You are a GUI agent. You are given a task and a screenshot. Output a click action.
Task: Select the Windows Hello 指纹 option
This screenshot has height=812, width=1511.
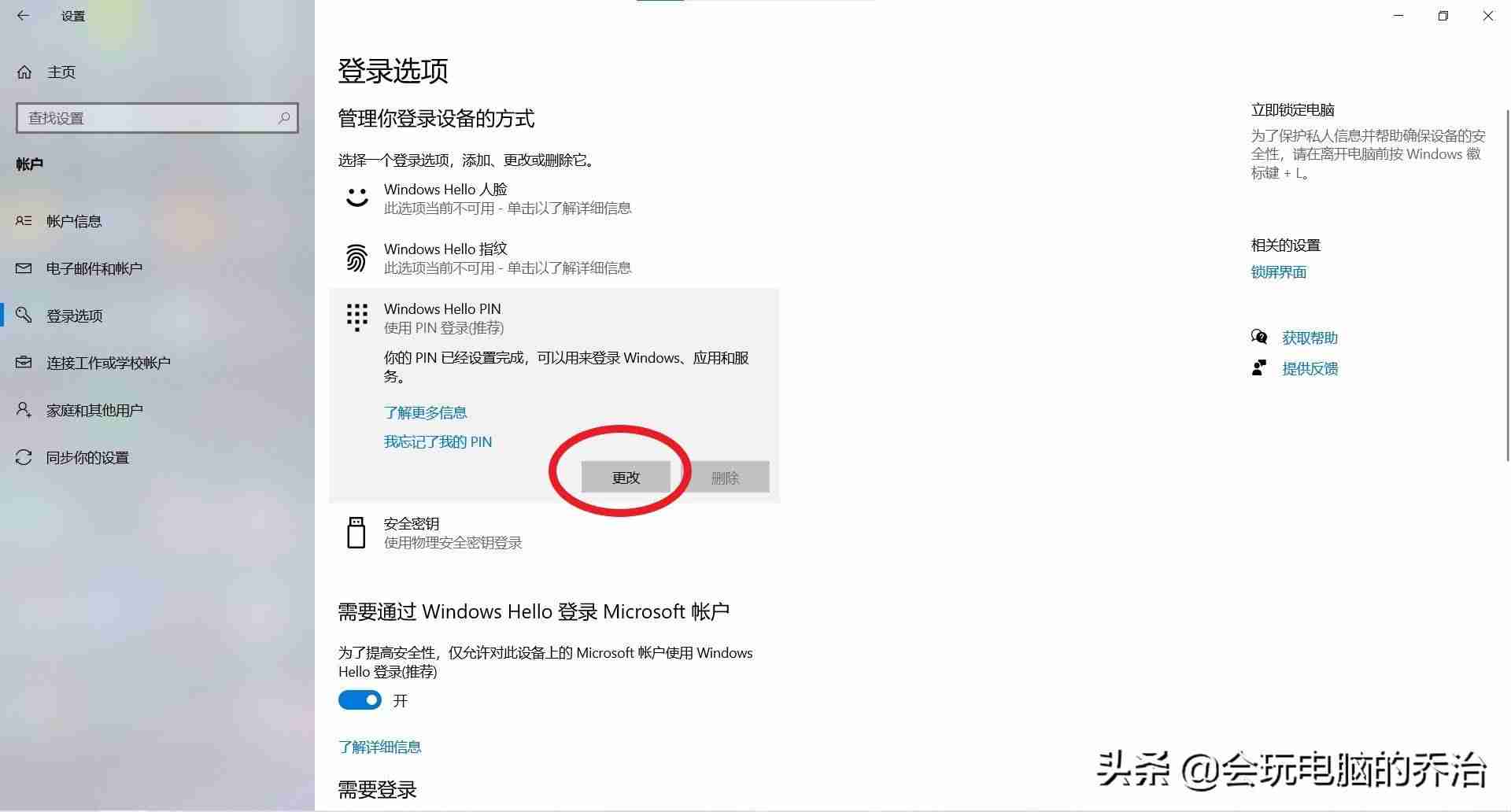click(x=554, y=258)
